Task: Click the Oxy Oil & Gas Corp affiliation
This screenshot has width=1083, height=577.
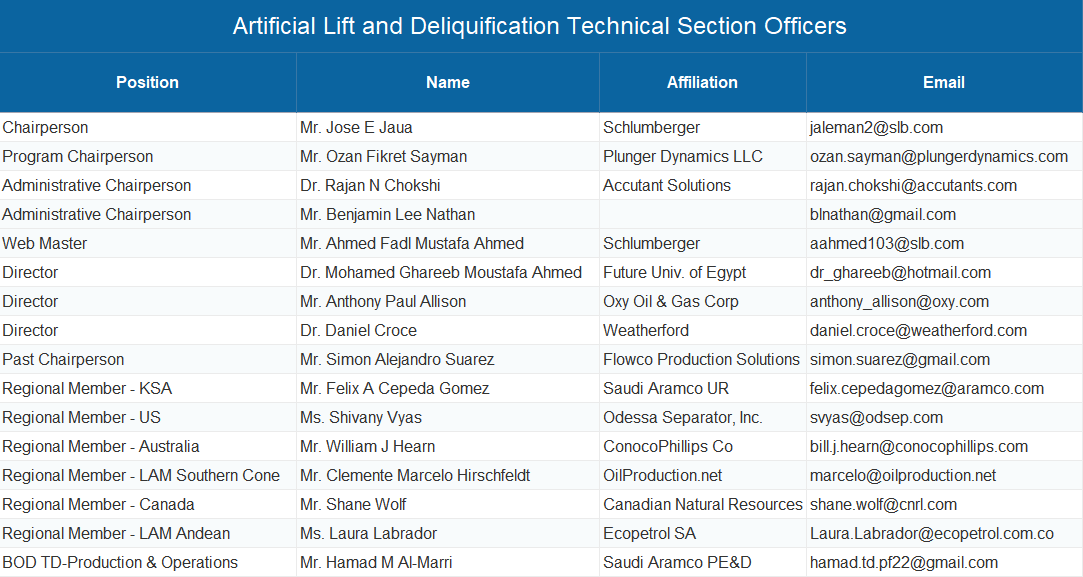Action: [x=671, y=302]
